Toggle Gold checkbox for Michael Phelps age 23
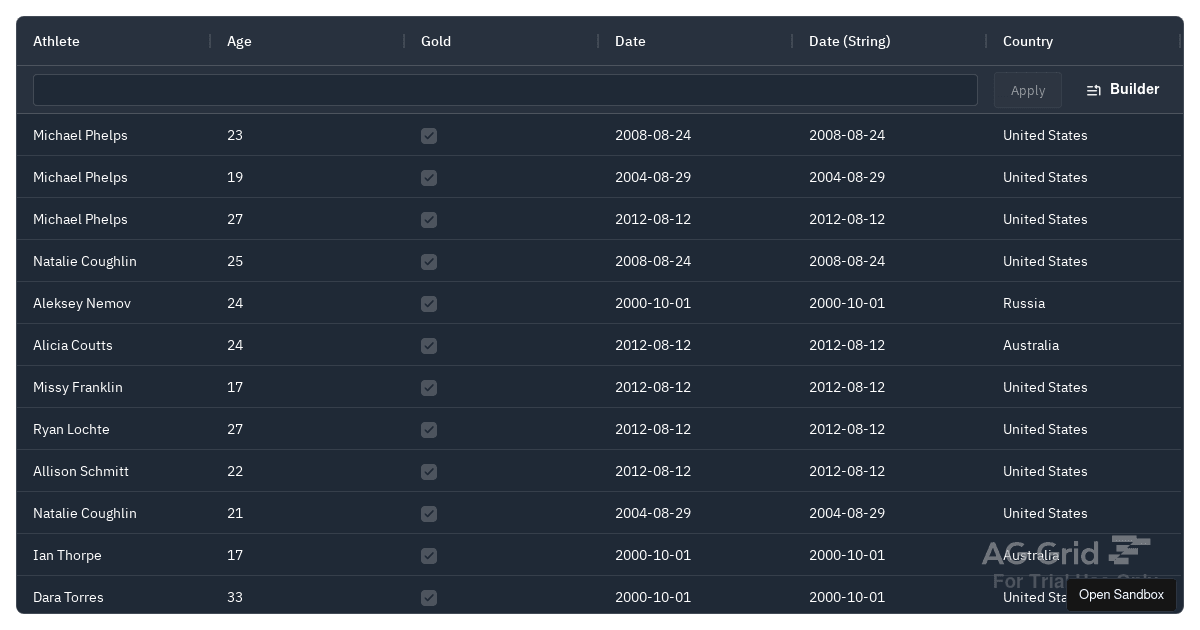1200x630 pixels. (x=429, y=136)
